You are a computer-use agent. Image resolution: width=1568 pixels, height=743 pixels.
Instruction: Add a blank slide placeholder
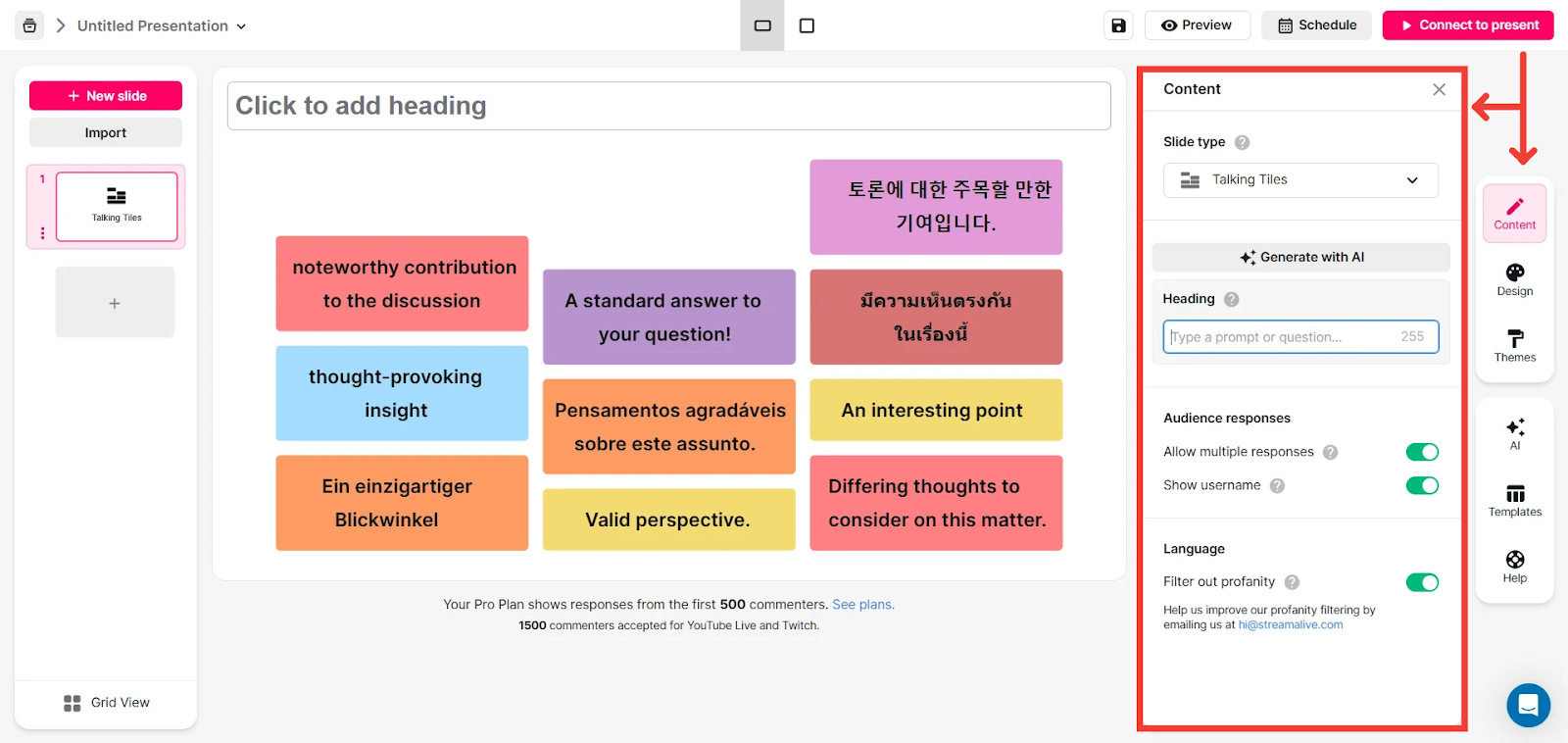tap(115, 303)
